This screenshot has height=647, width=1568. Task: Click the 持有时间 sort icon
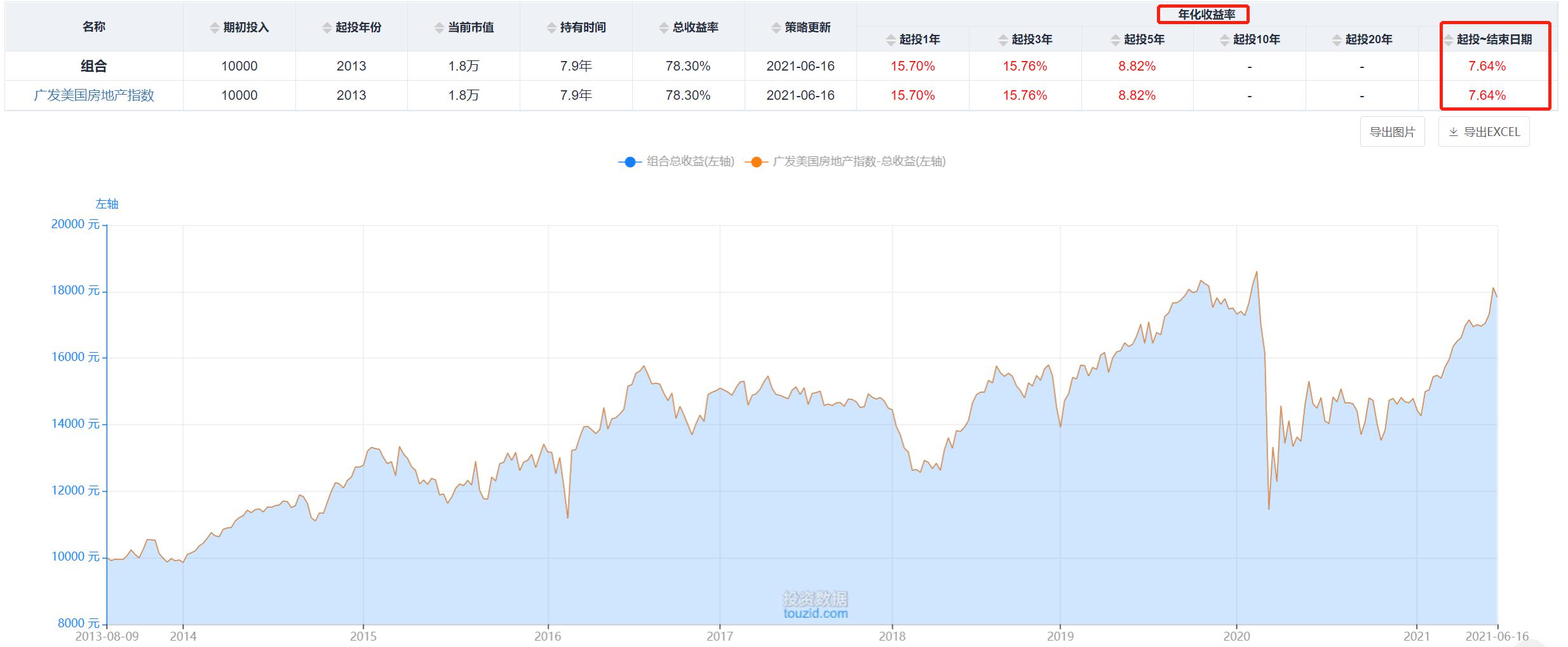[551, 28]
